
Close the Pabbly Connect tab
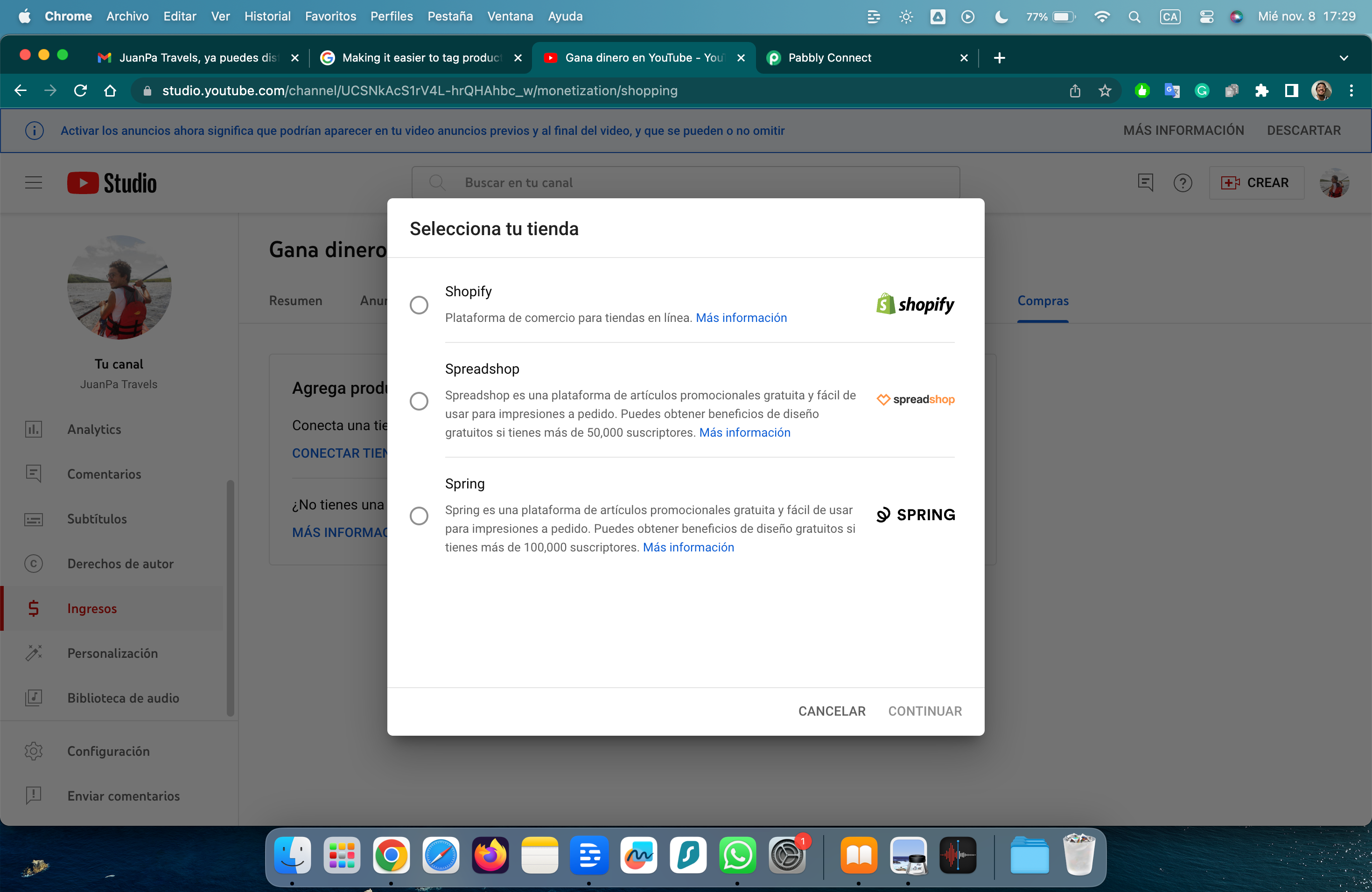(x=964, y=58)
